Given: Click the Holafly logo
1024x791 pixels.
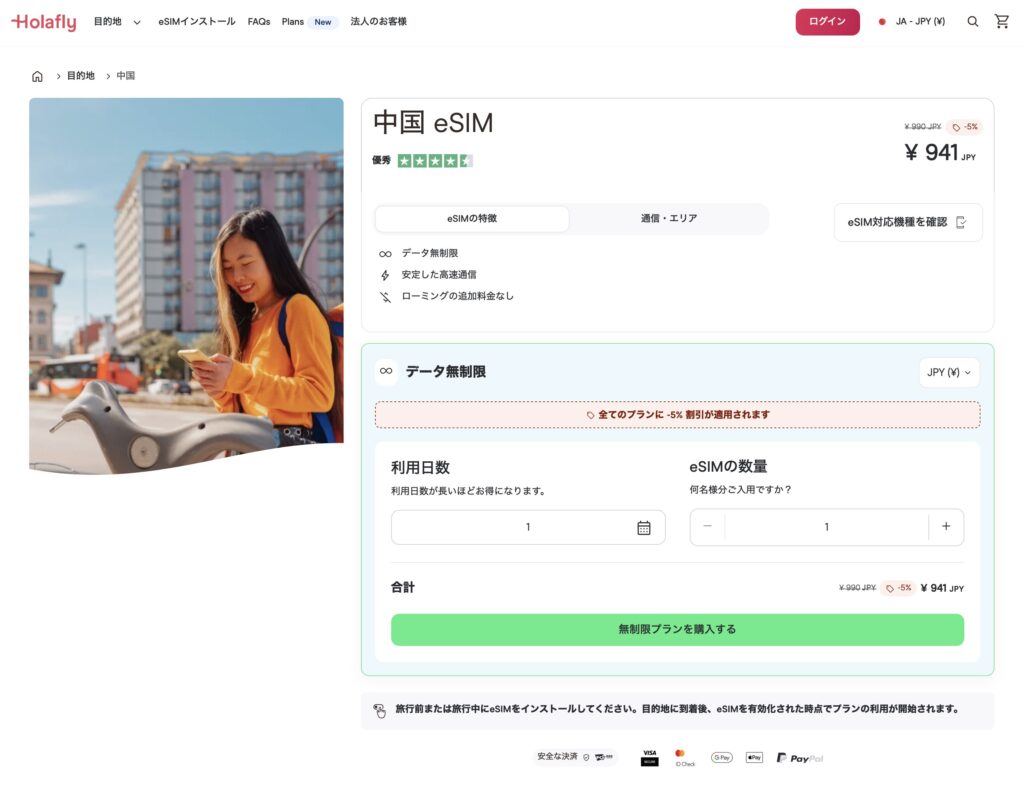Looking at the screenshot, I should (x=43, y=21).
